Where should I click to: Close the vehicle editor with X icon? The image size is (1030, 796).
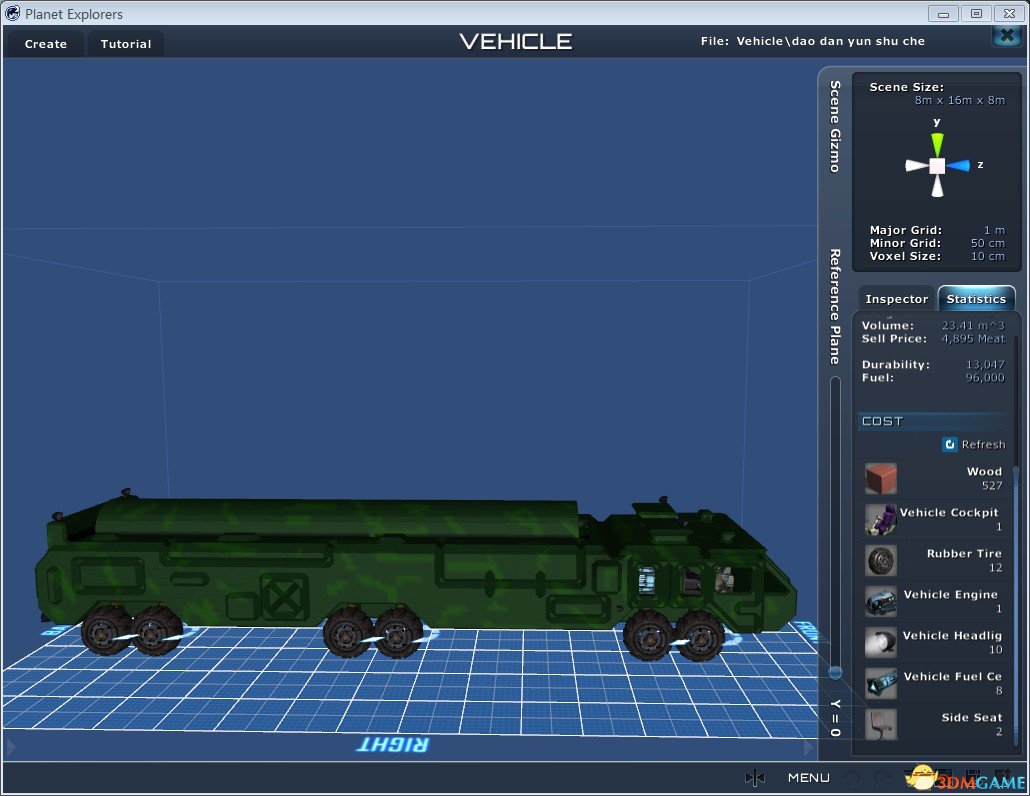pos(1007,35)
